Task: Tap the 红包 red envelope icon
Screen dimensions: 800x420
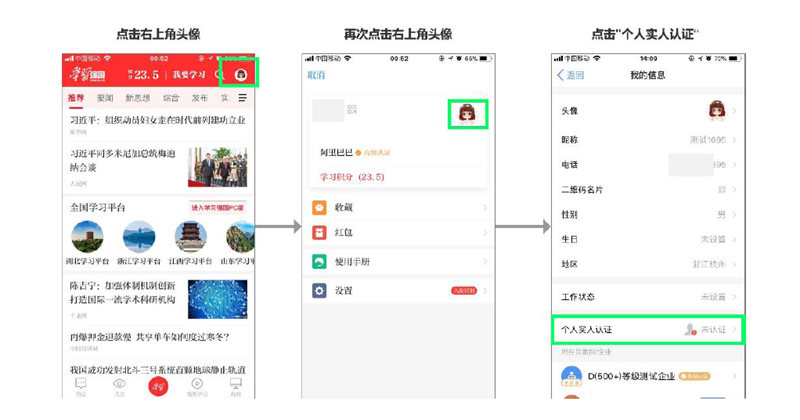Action: click(x=319, y=233)
